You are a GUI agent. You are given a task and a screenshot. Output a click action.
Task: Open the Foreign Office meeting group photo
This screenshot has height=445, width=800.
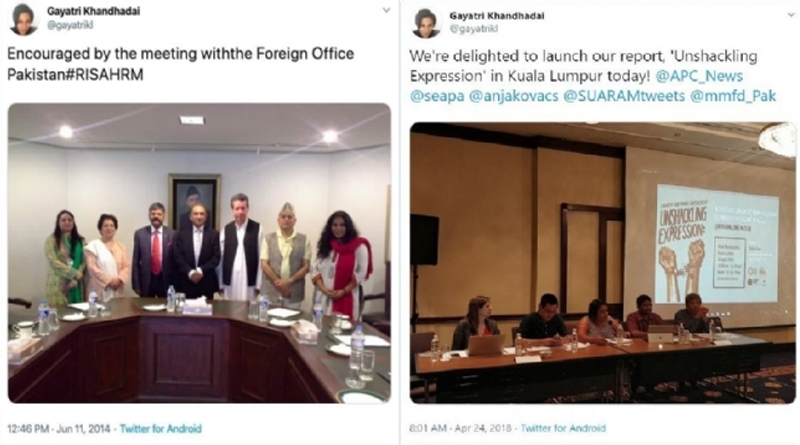pos(199,253)
